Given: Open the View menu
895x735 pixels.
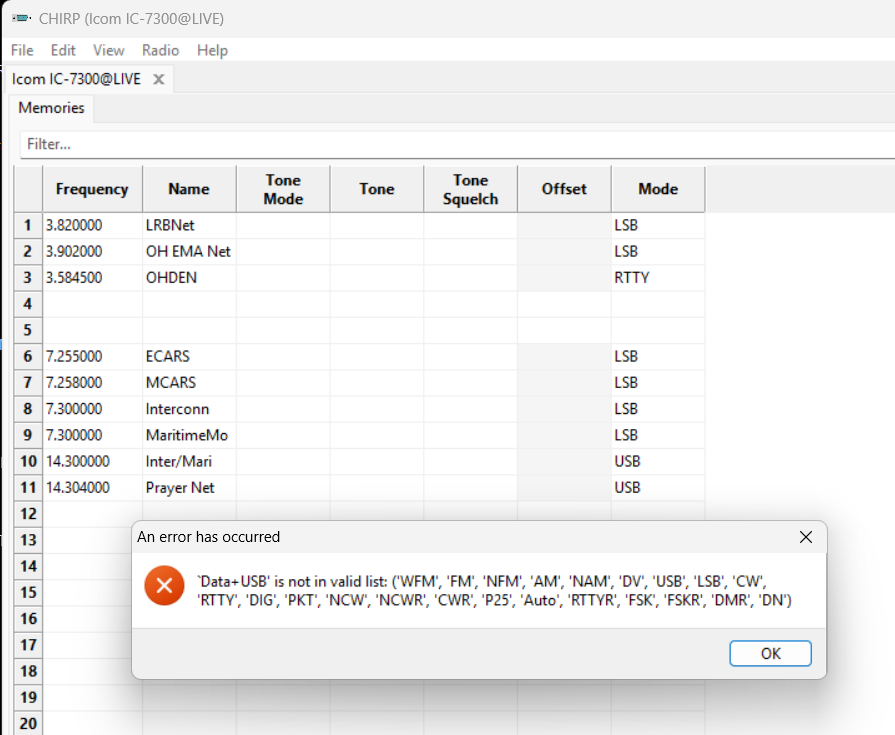Looking at the screenshot, I should [108, 50].
